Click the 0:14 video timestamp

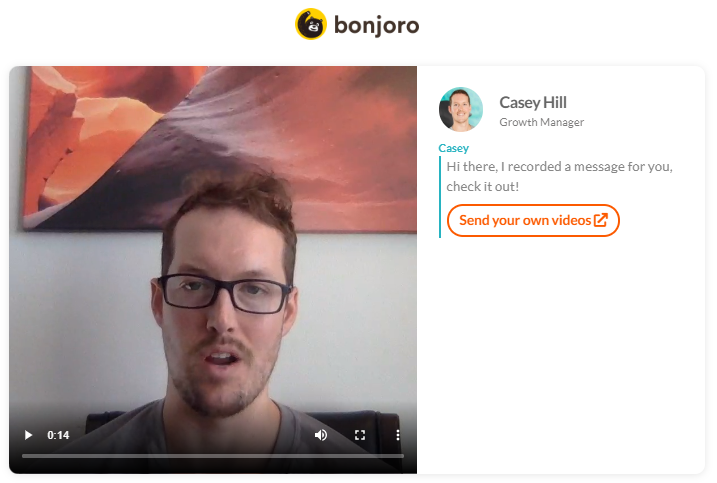58,435
